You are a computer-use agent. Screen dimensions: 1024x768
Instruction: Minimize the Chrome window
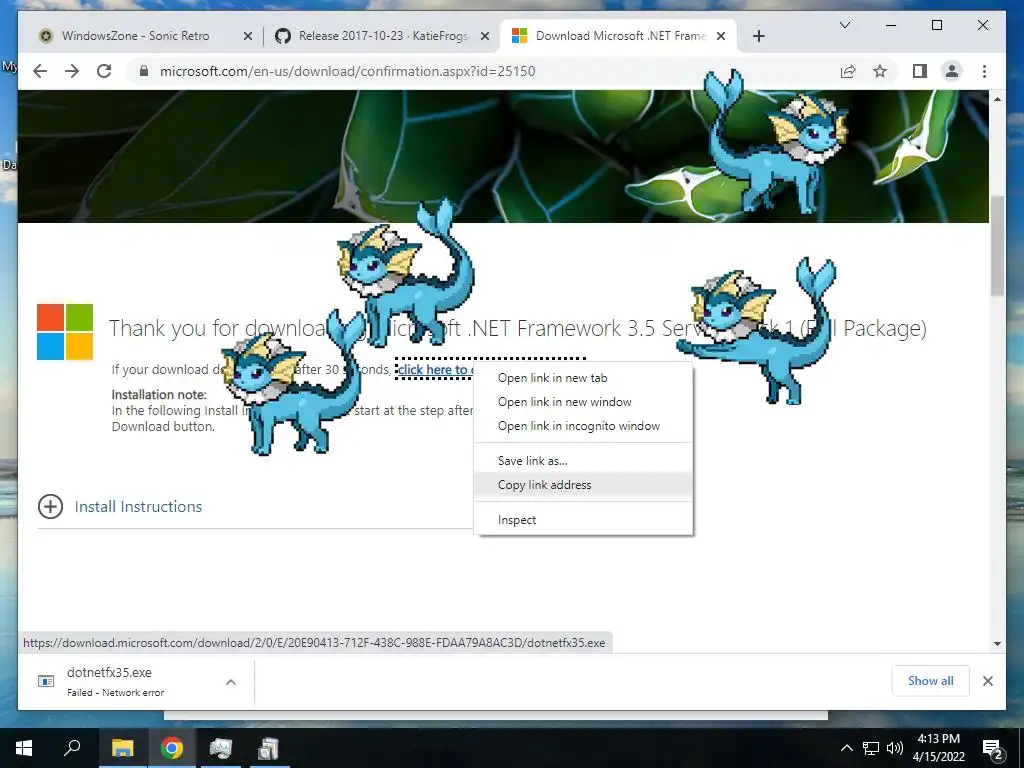pyautogui.click(x=891, y=25)
